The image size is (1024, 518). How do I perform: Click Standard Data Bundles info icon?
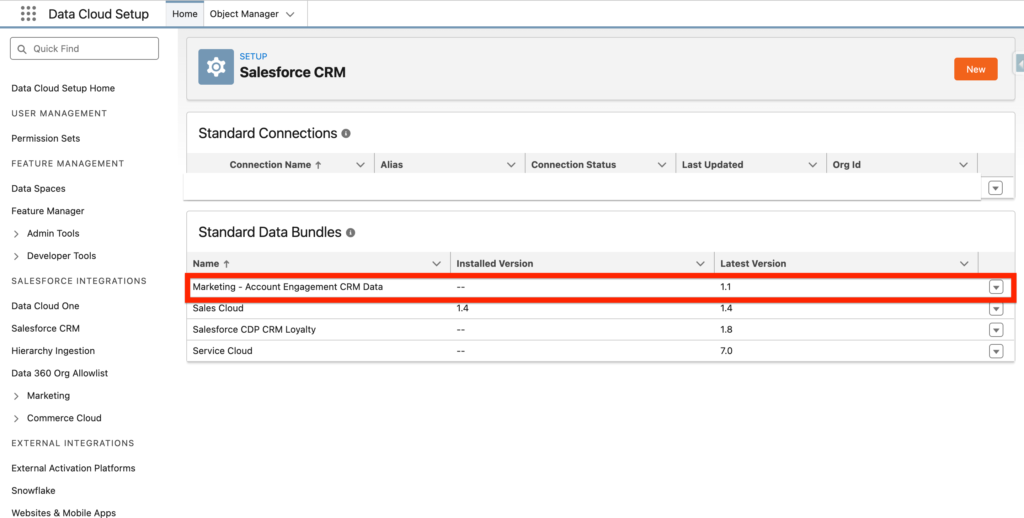click(351, 233)
